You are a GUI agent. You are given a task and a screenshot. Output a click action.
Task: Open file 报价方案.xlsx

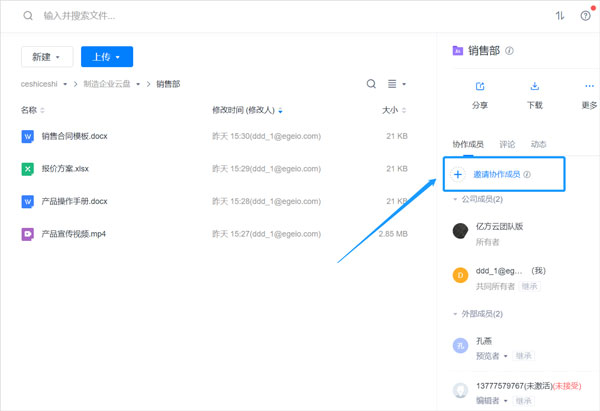point(65,169)
